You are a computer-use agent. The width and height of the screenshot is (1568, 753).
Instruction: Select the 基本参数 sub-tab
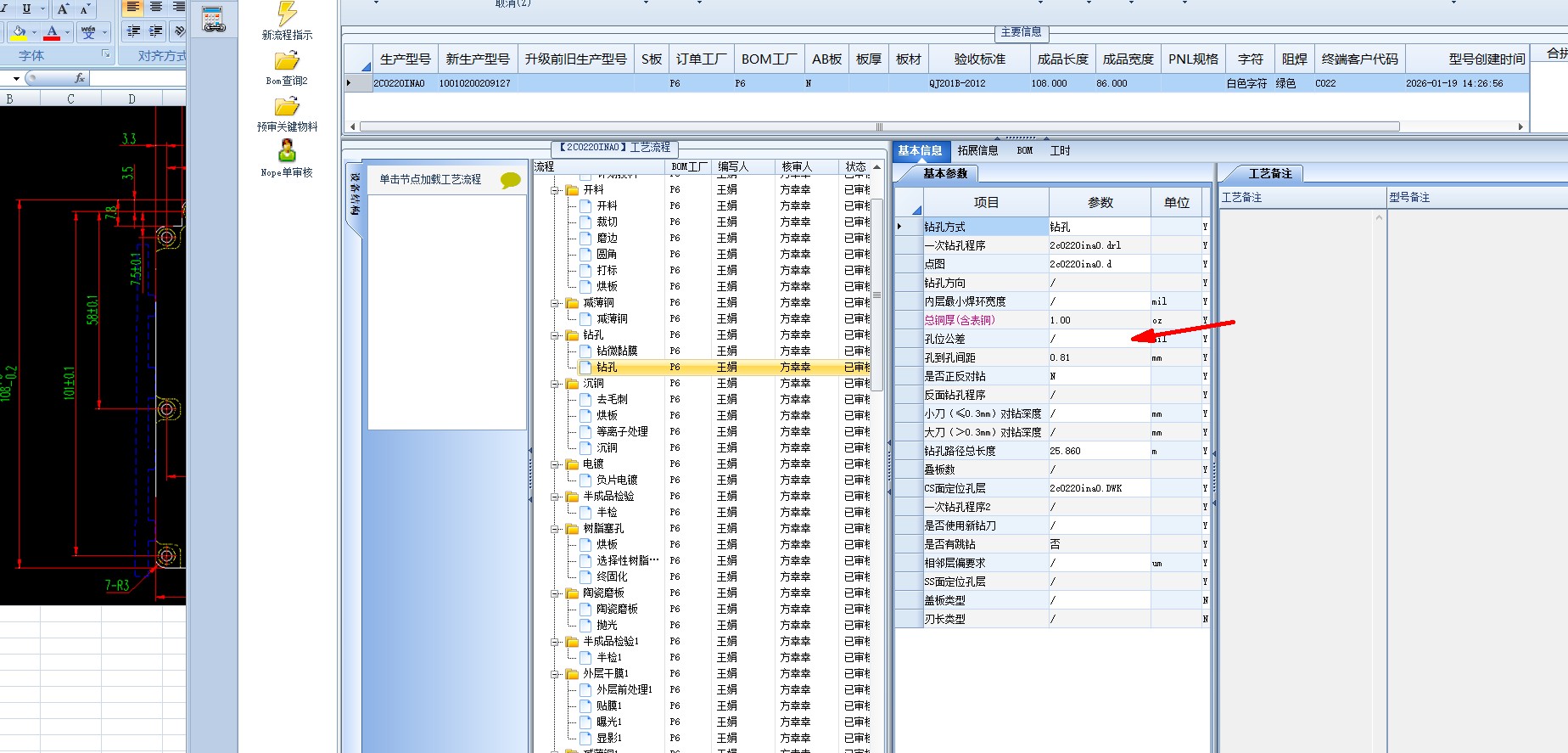point(945,173)
